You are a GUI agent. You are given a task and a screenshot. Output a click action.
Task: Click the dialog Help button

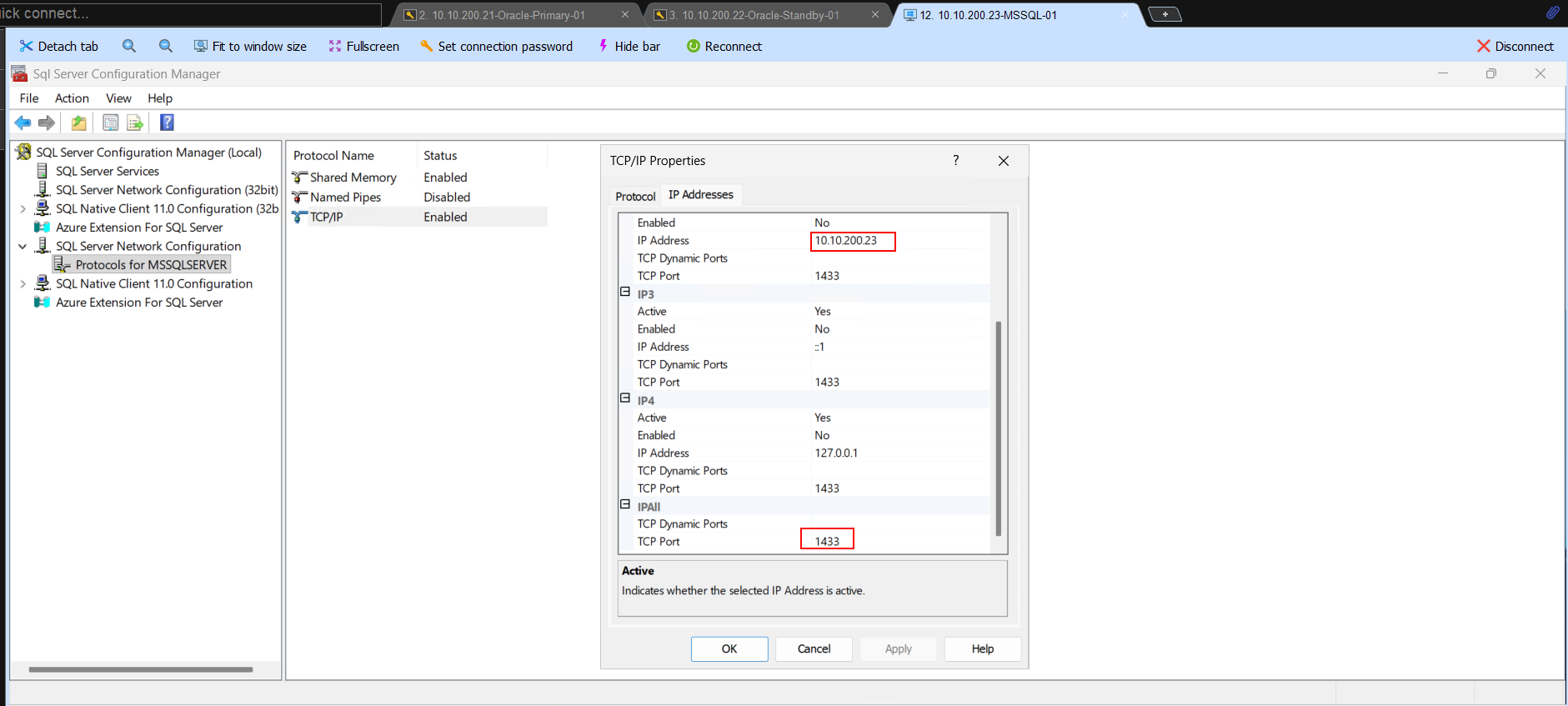tap(983, 649)
